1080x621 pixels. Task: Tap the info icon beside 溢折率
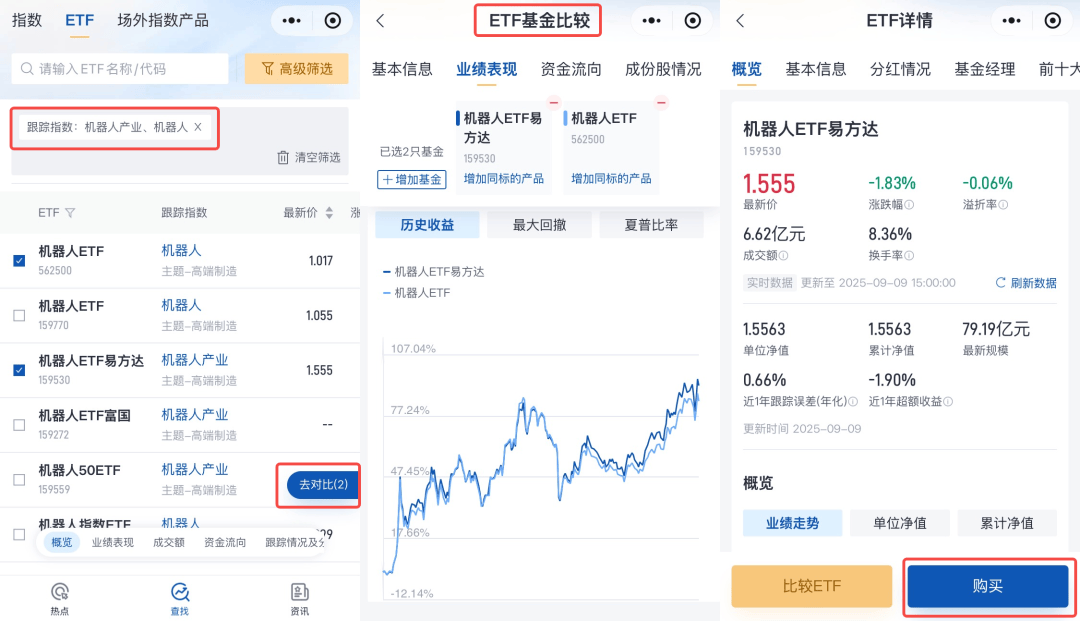1003,205
